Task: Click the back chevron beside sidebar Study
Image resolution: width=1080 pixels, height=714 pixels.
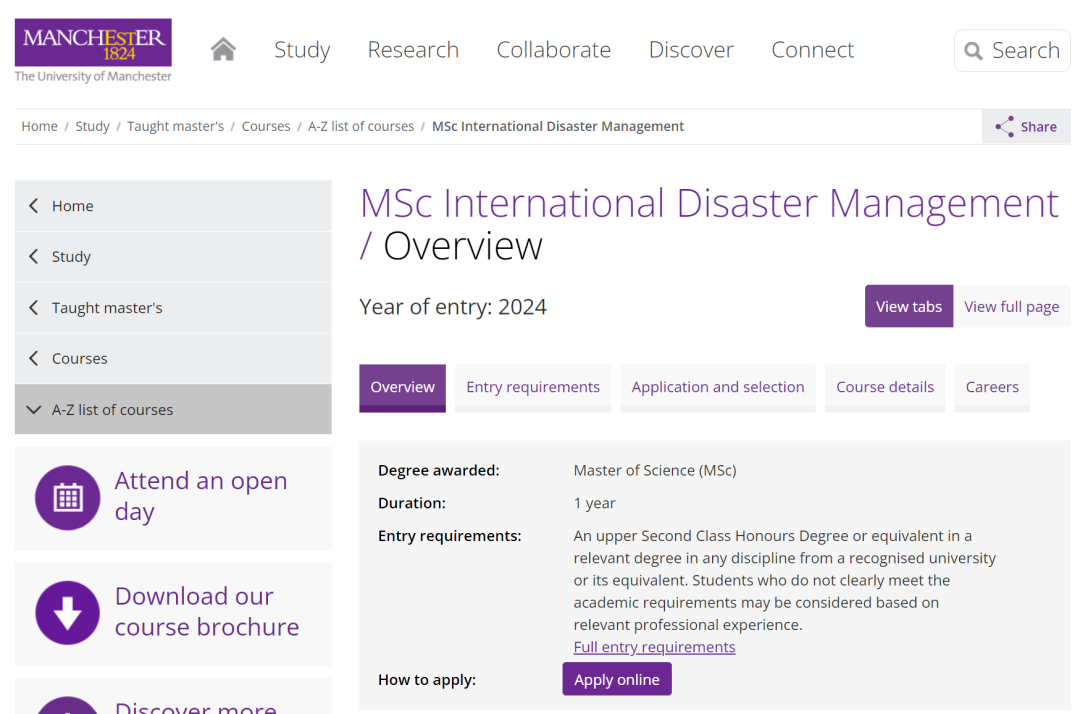Action: point(33,257)
